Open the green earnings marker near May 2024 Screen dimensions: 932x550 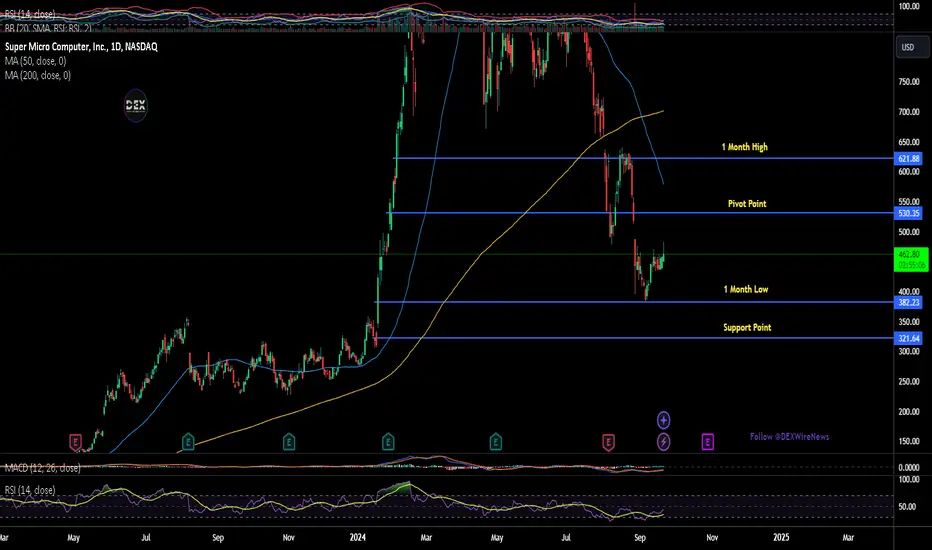pyautogui.click(x=496, y=442)
